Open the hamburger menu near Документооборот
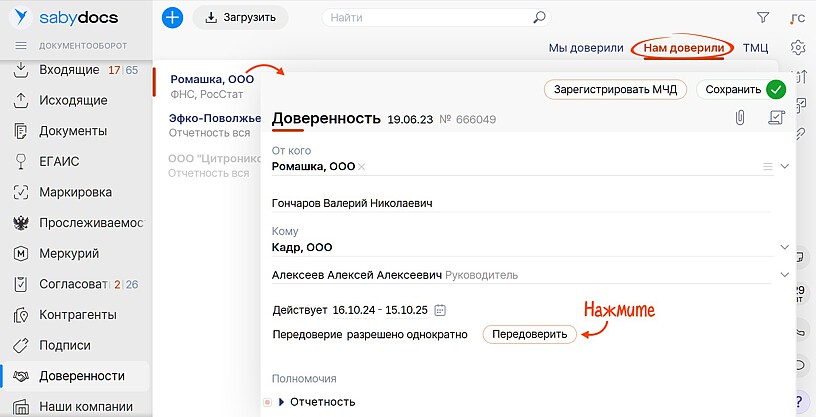This screenshot has height=417, width=816. tap(20, 46)
